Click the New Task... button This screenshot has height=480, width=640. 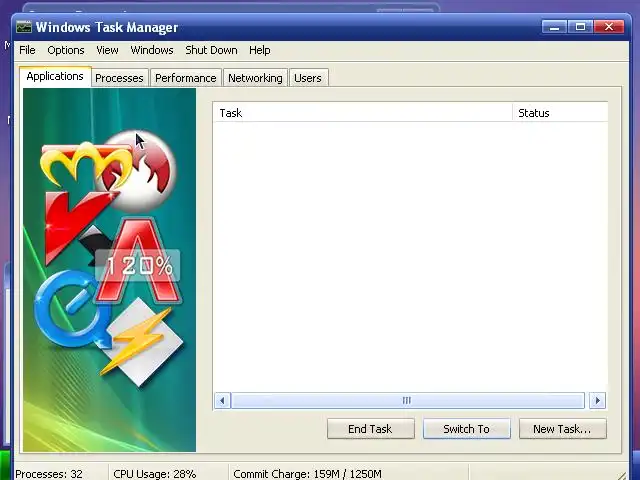click(x=562, y=429)
